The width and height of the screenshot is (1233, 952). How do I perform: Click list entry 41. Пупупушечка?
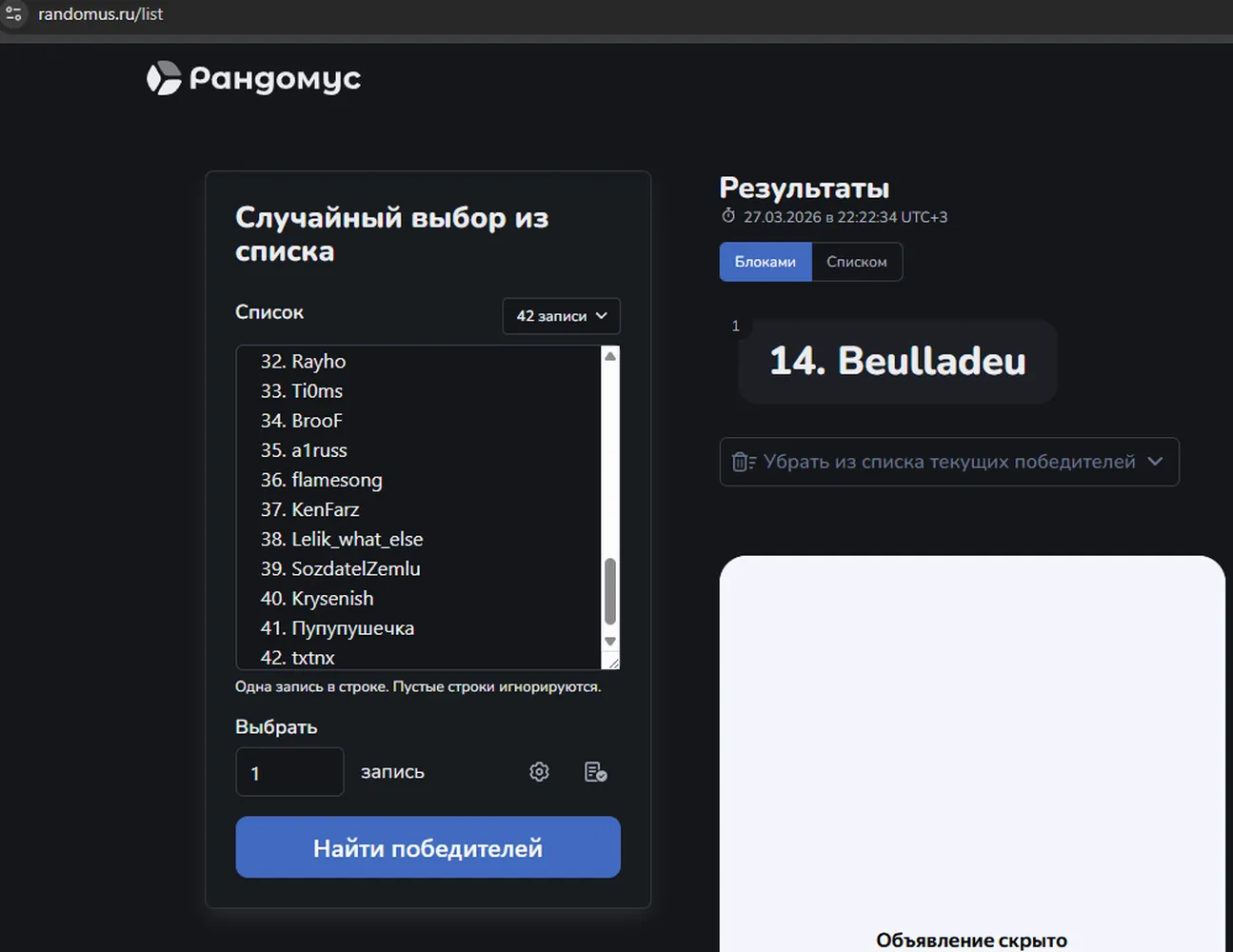click(x=337, y=628)
